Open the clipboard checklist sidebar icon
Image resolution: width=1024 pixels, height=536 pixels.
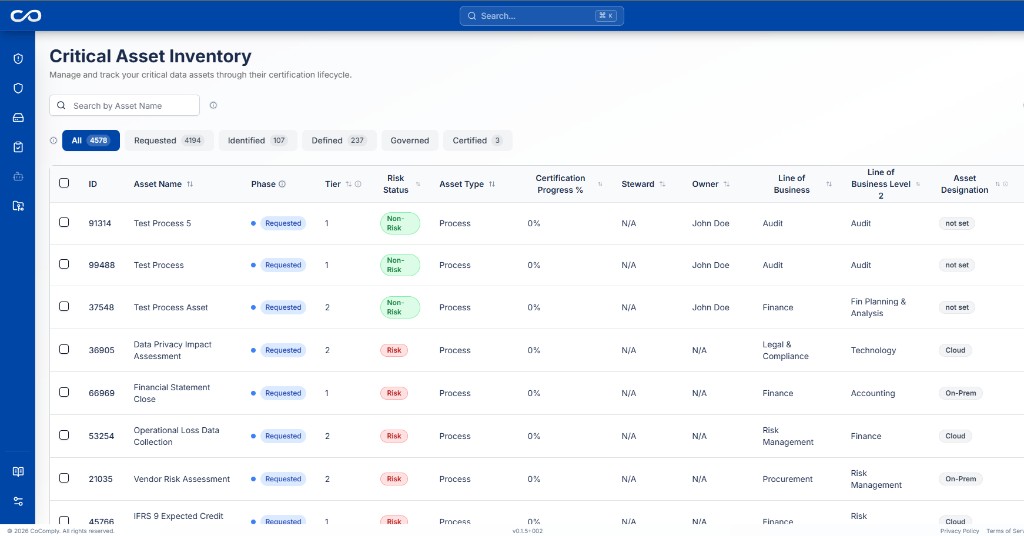tap(18, 147)
